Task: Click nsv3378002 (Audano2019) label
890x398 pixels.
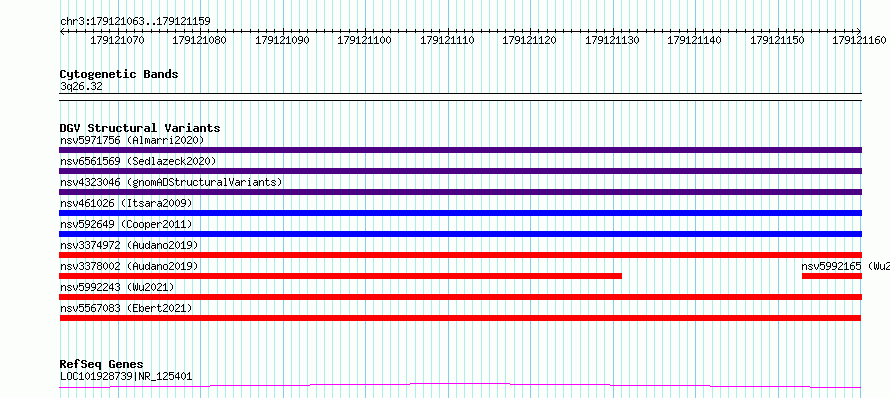Action: (x=129, y=266)
